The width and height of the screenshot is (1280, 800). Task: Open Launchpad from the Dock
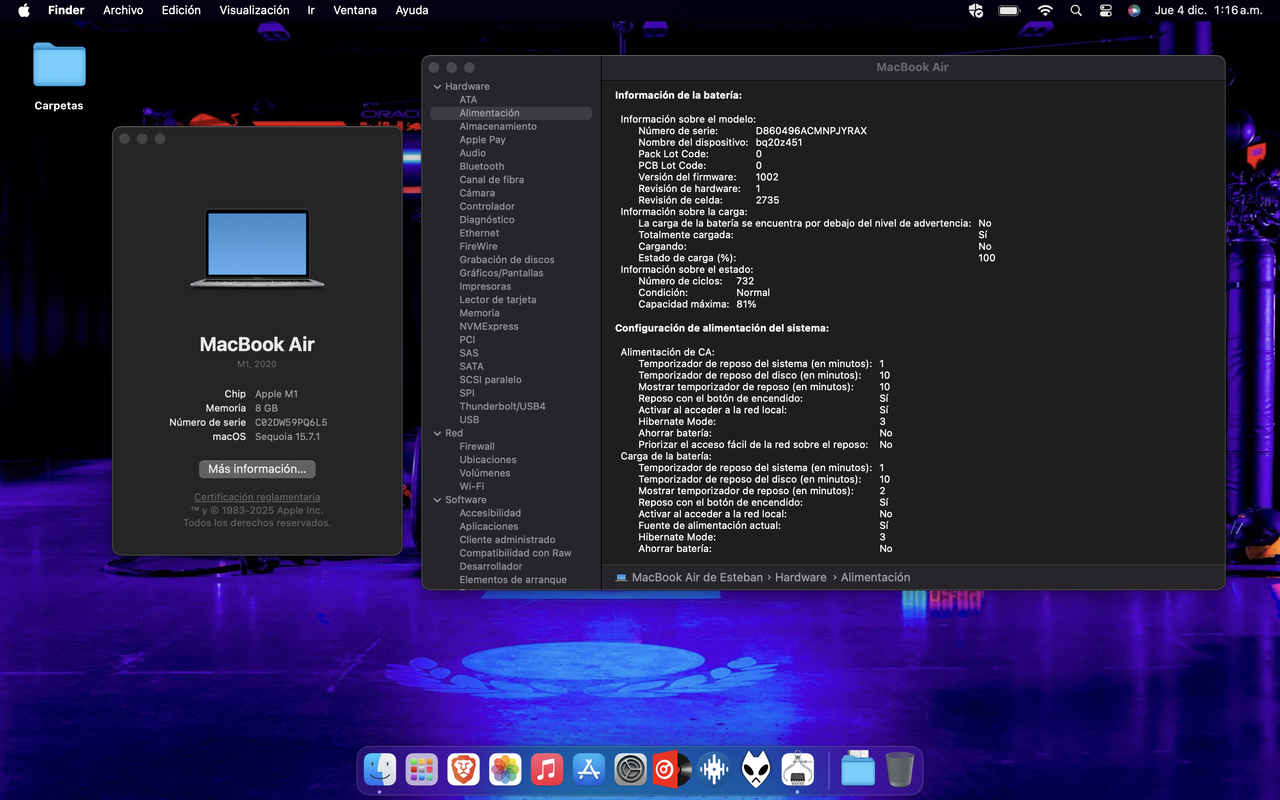point(421,769)
